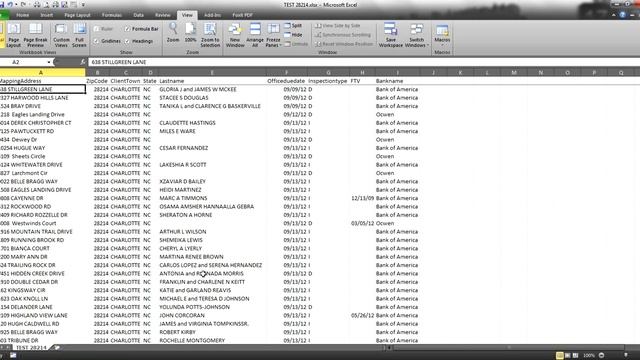Click the horizontal scrollbar thumb
This screenshot has height=360, width=640.
point(509,348)
